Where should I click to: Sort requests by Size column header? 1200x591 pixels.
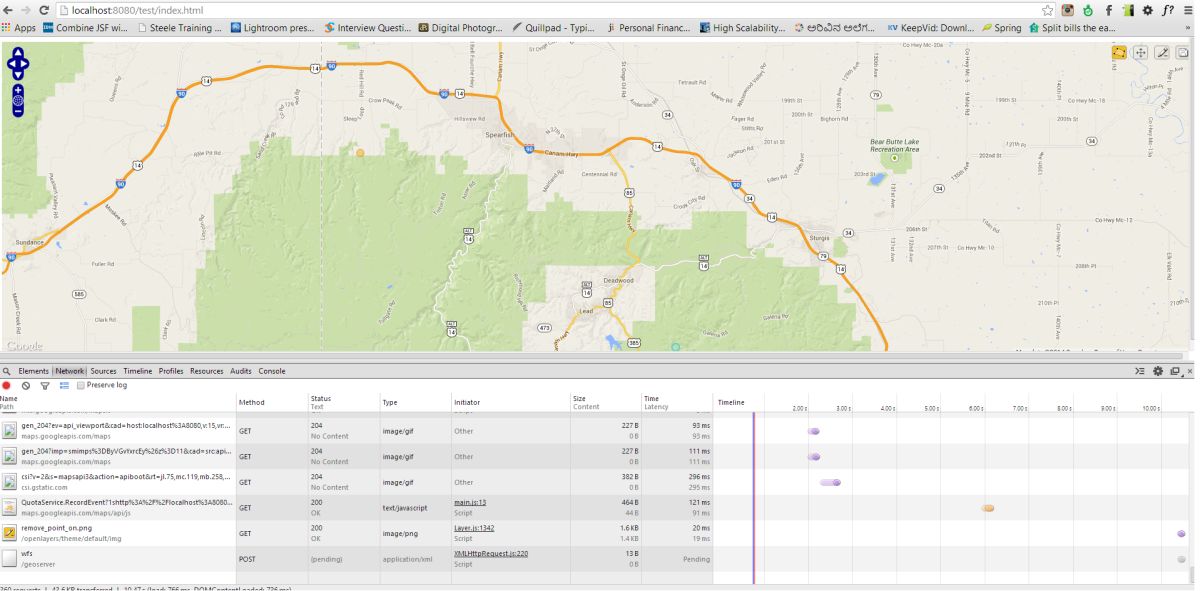pyautogui.click(x=605, y=402)
